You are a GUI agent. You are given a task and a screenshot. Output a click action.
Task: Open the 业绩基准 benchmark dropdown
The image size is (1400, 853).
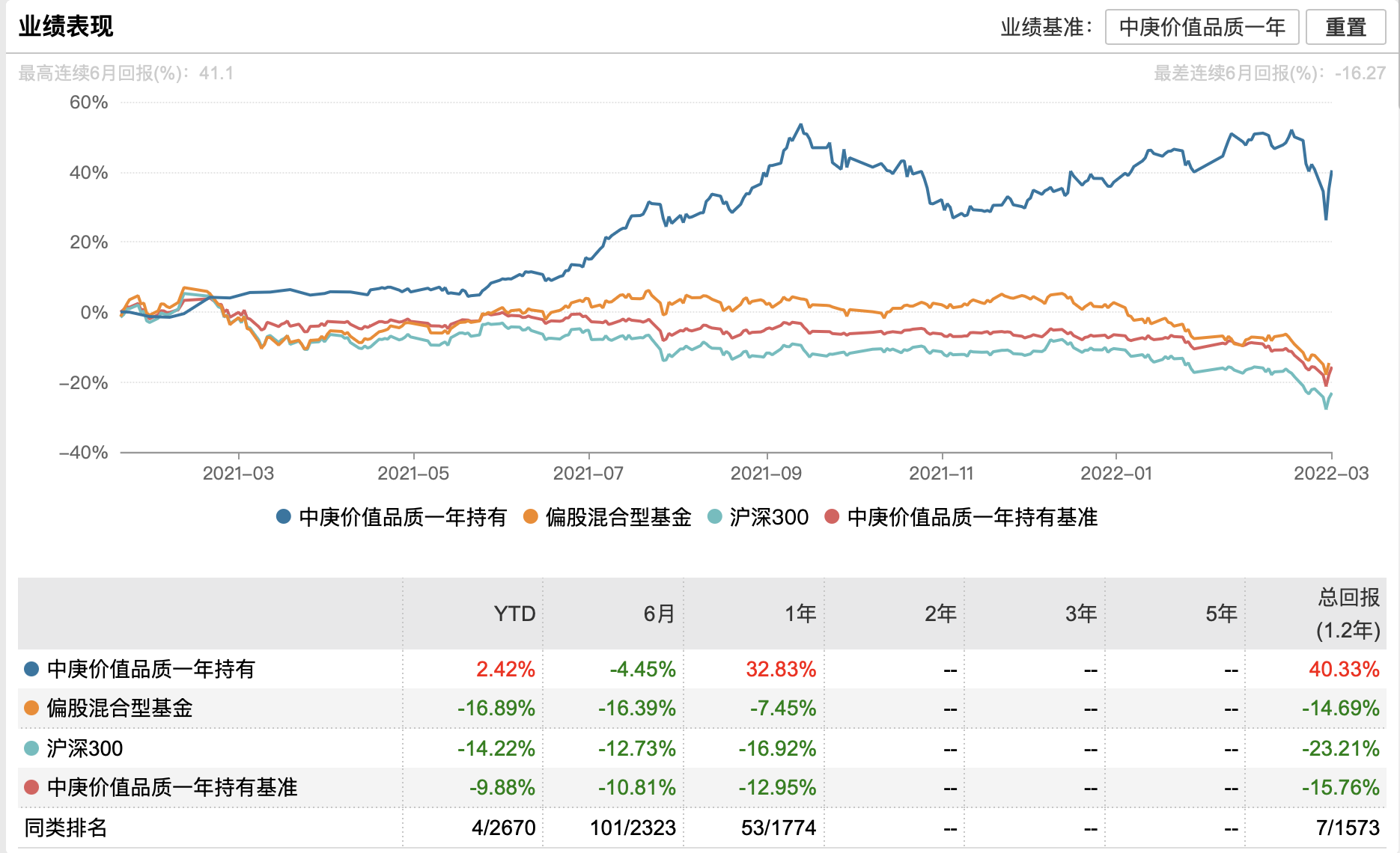pos(1202,28)
